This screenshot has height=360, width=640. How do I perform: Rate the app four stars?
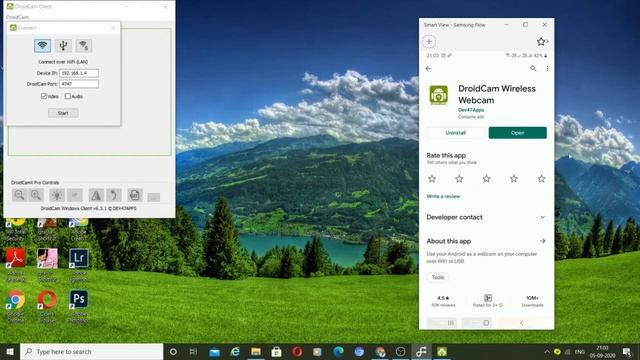click(x=514, y=179)
